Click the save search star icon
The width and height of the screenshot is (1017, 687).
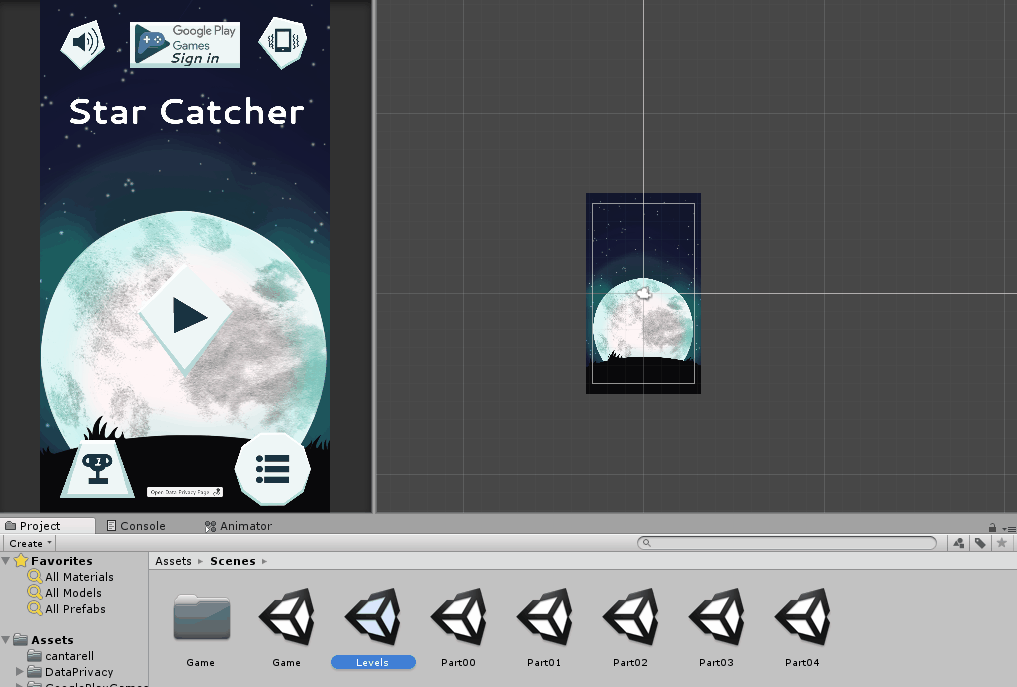1001,543
